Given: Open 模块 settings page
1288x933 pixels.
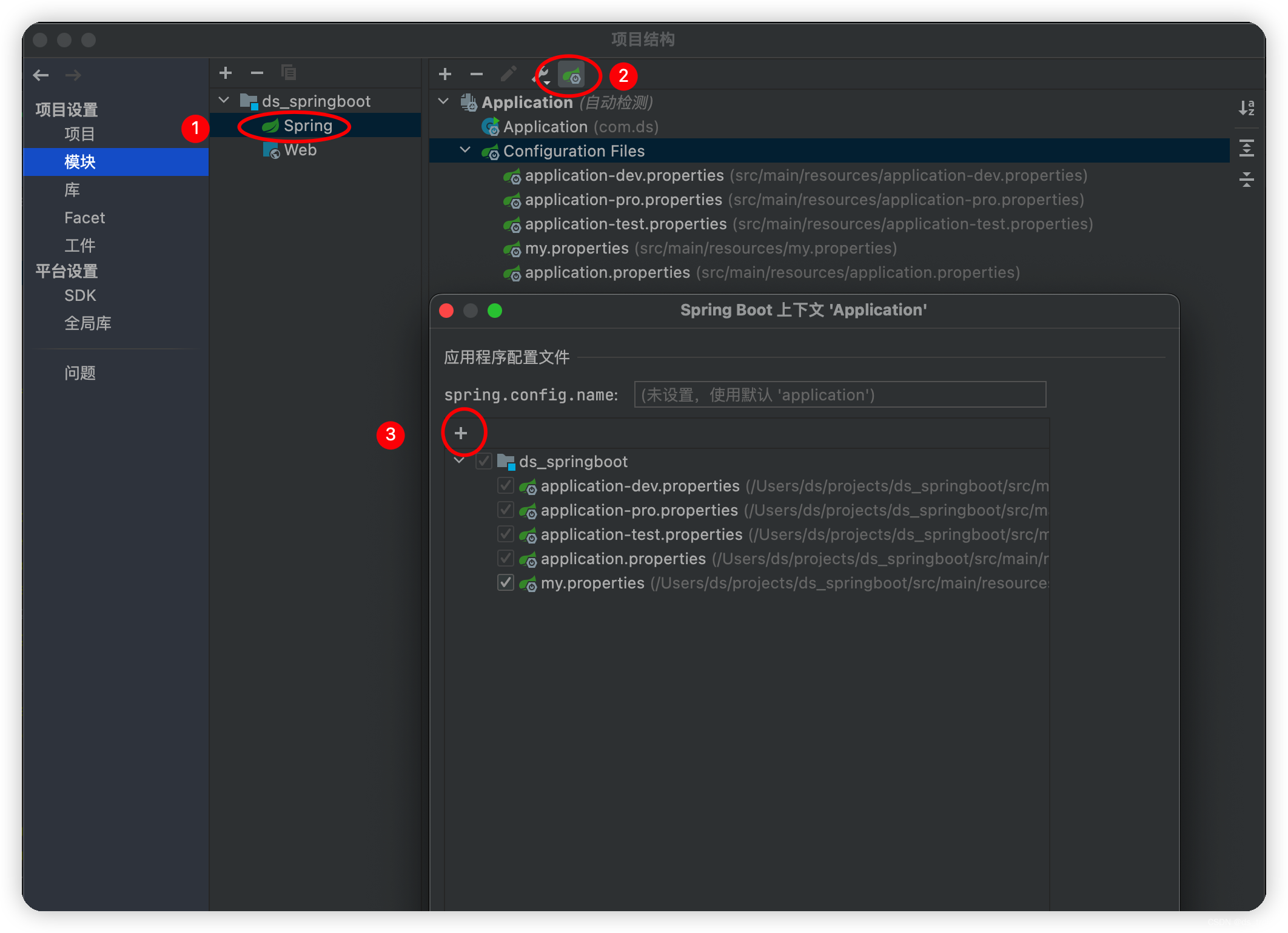Looking at the screenshot, I should pyautogui.click(x=116, y=162).
